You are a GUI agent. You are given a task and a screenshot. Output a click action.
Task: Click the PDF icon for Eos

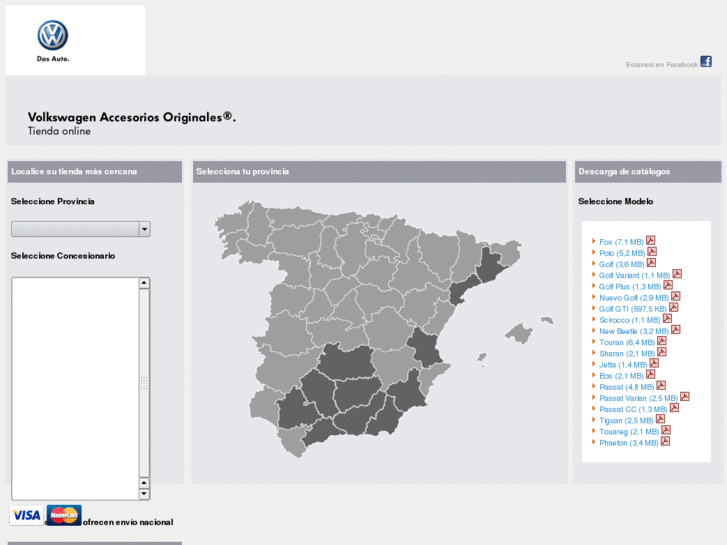(650, 374)
